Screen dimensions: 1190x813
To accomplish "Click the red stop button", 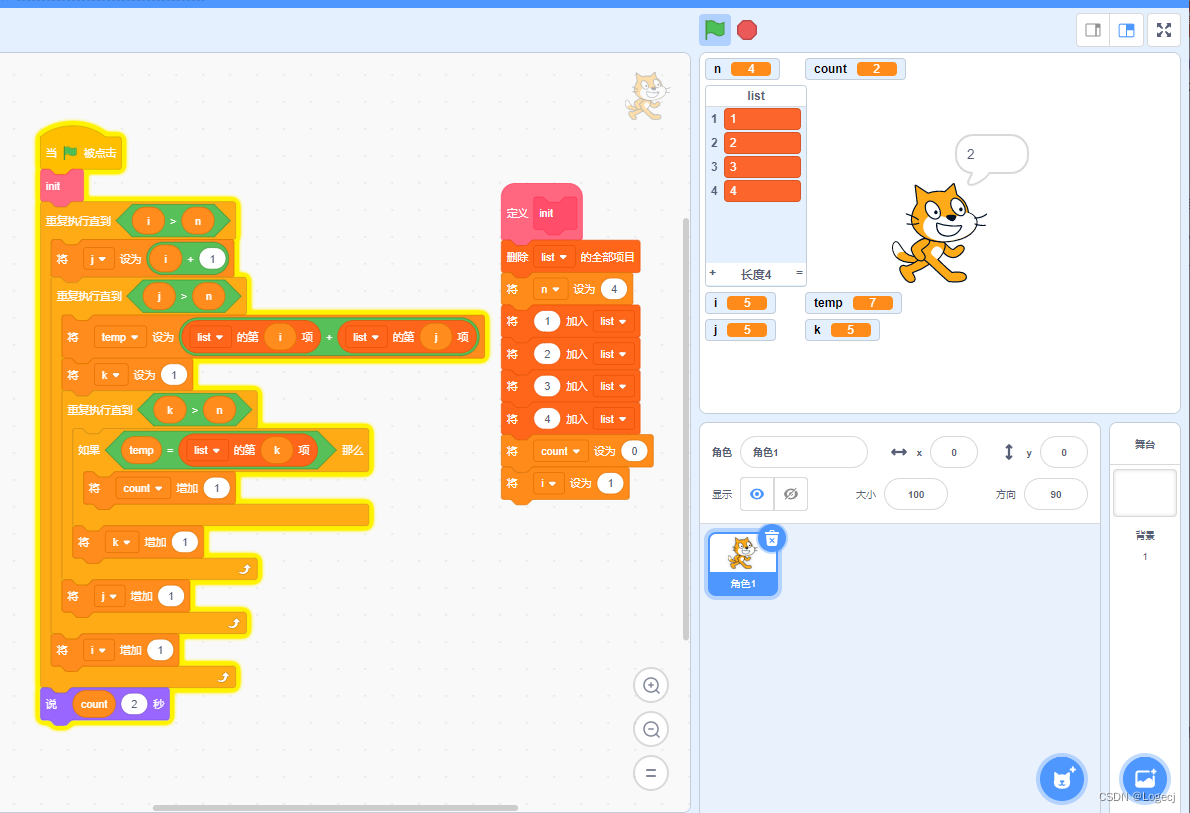I will coord(747,30).
